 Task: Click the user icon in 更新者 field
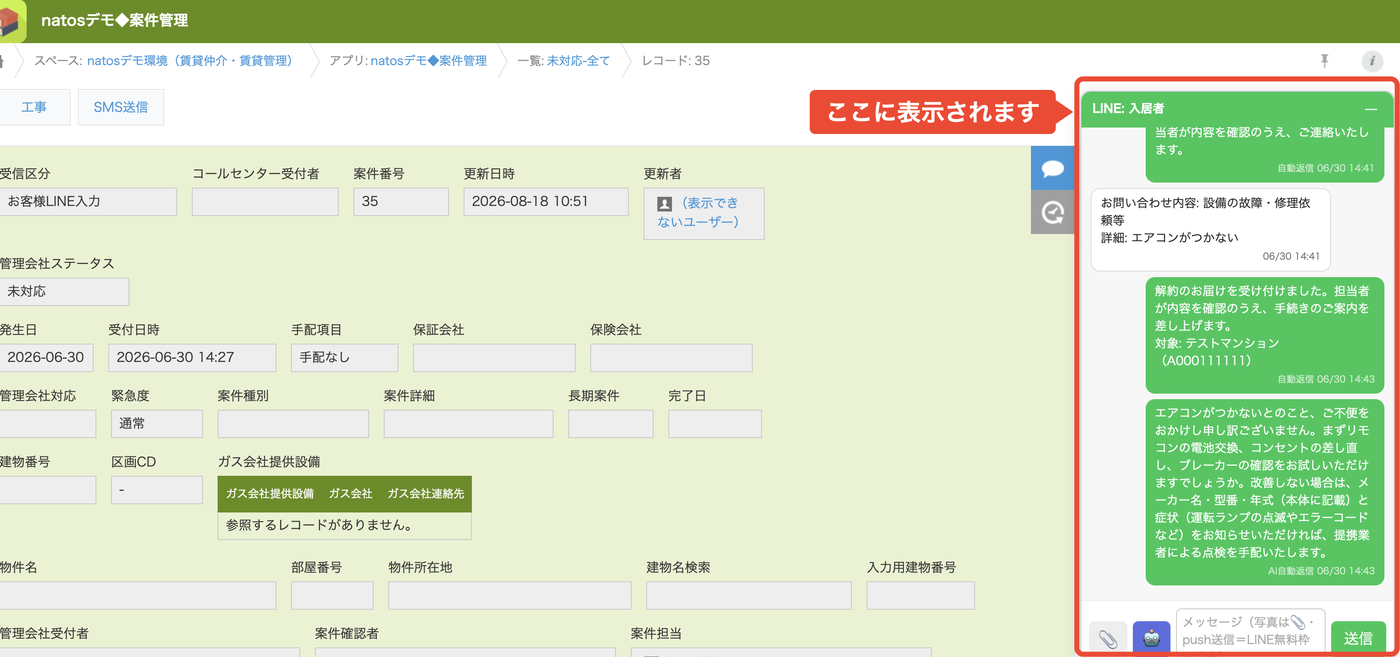664,203
